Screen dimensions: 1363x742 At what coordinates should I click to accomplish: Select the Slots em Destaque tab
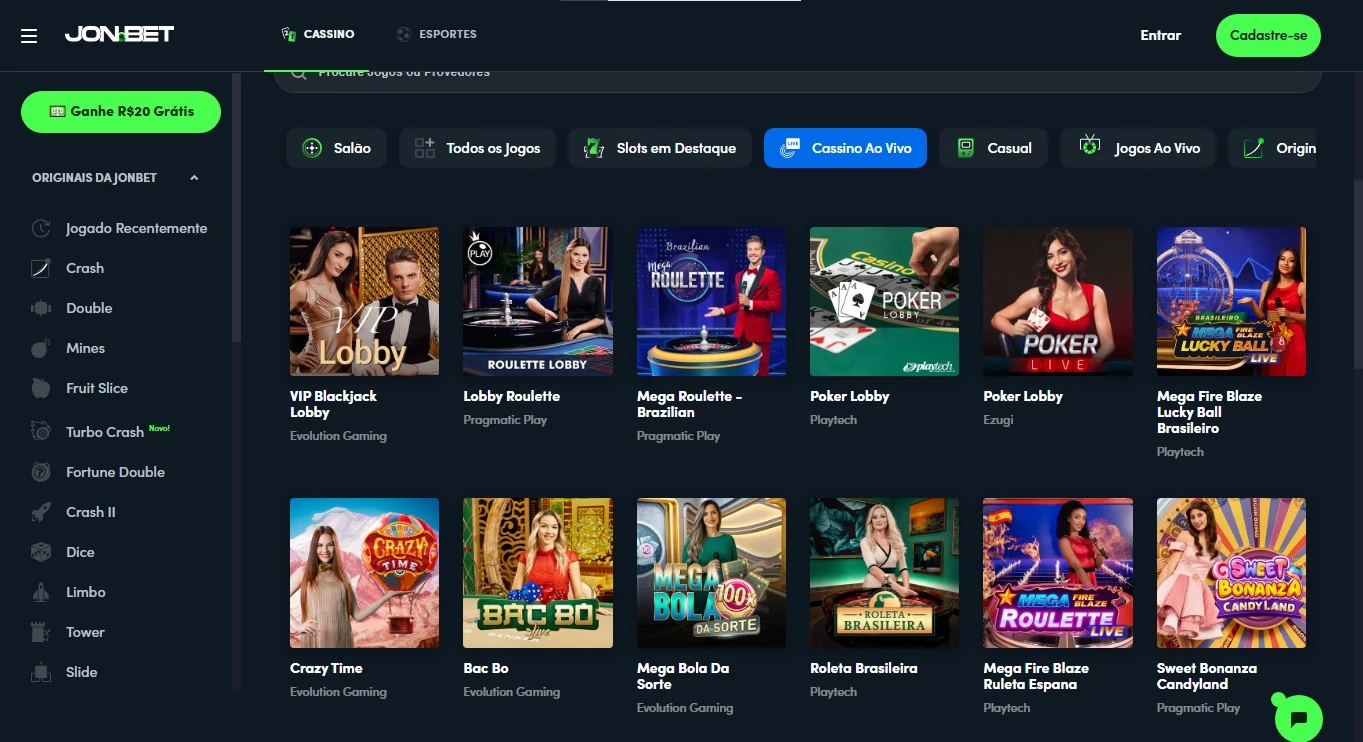(660, 148)
